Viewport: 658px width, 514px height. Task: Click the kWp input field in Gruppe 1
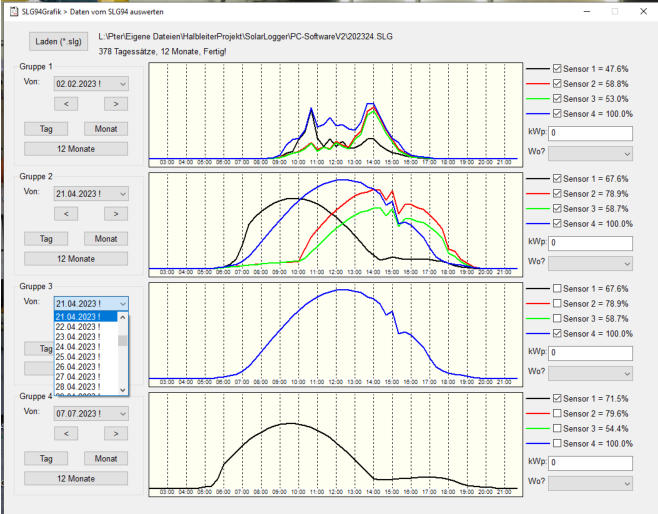click(x=590, y=132)
